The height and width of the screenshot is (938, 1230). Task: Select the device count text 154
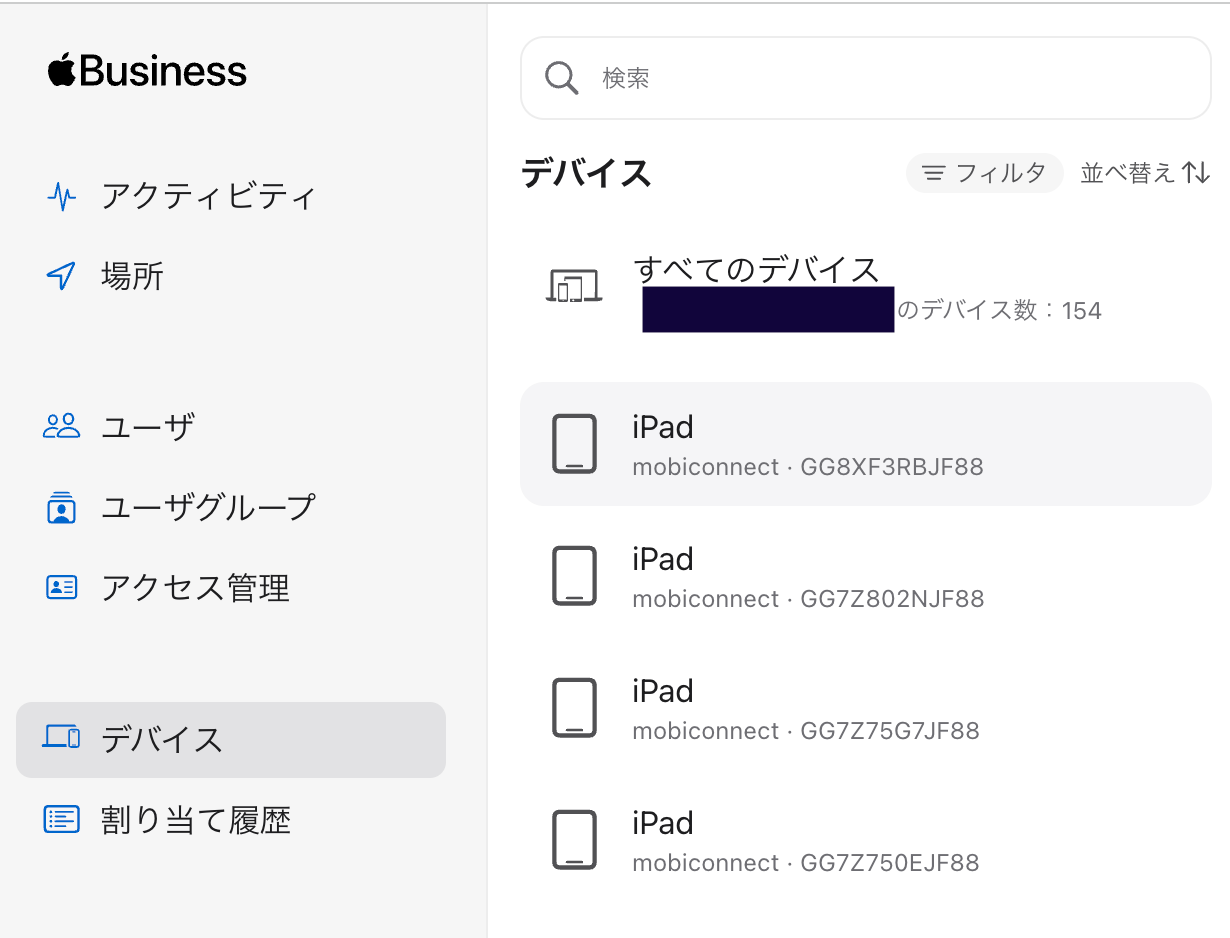click(1082, 311)
